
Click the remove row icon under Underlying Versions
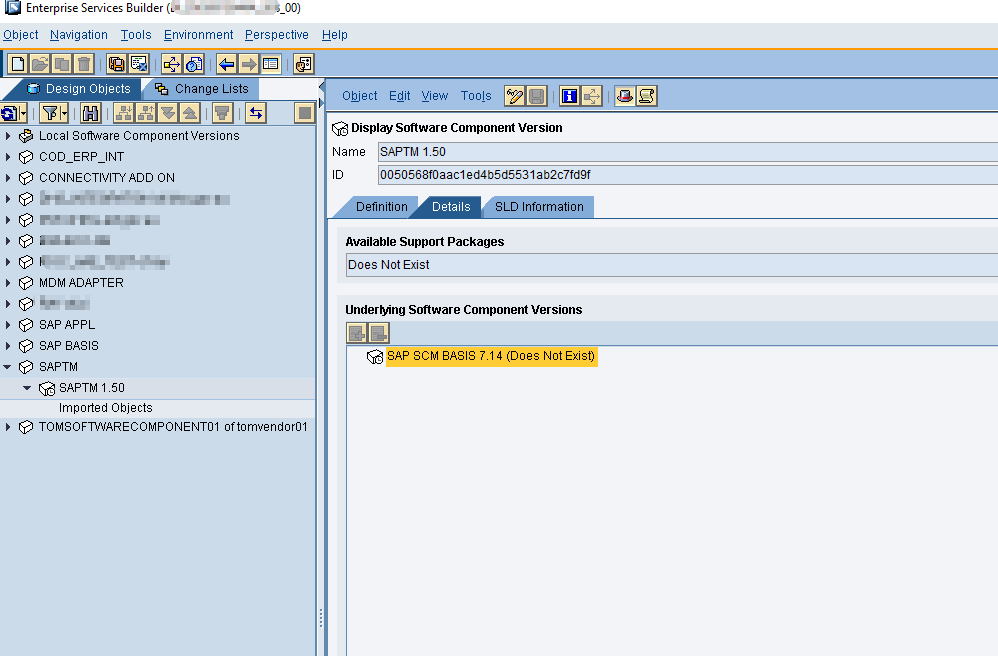(379, 333)
